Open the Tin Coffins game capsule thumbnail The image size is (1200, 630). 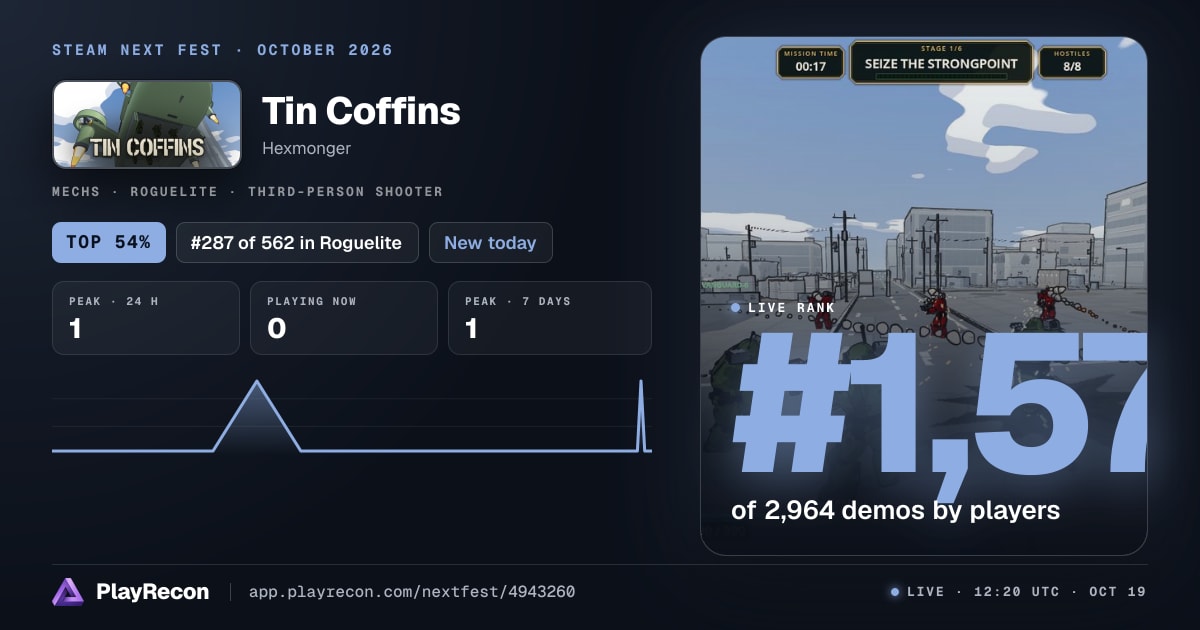[x=147, y=124]
